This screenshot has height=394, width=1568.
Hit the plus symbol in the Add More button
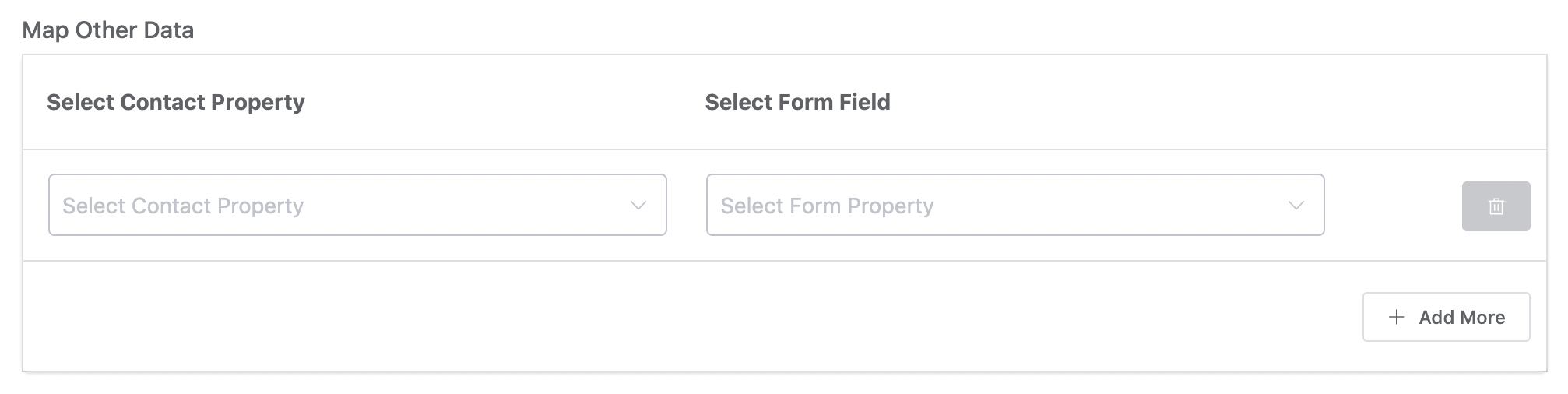1397,317
